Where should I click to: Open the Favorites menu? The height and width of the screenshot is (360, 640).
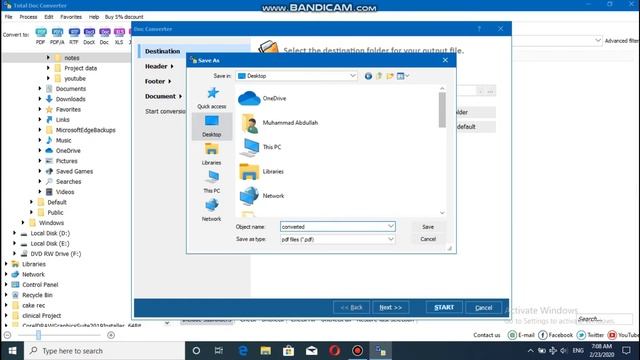pyautogui.click(x=71, y=17)
